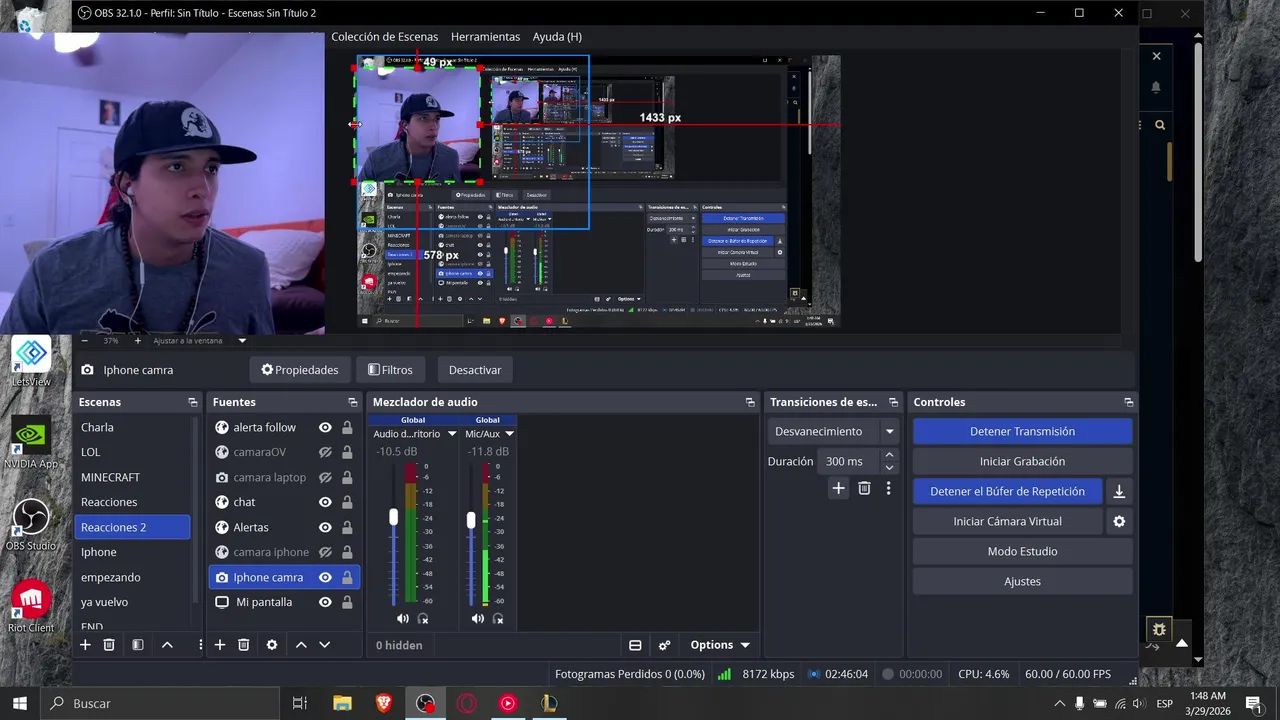Move selected source up in Fuentes
The height and width of the screenshot is (720, 1280).
click(301, 645)
